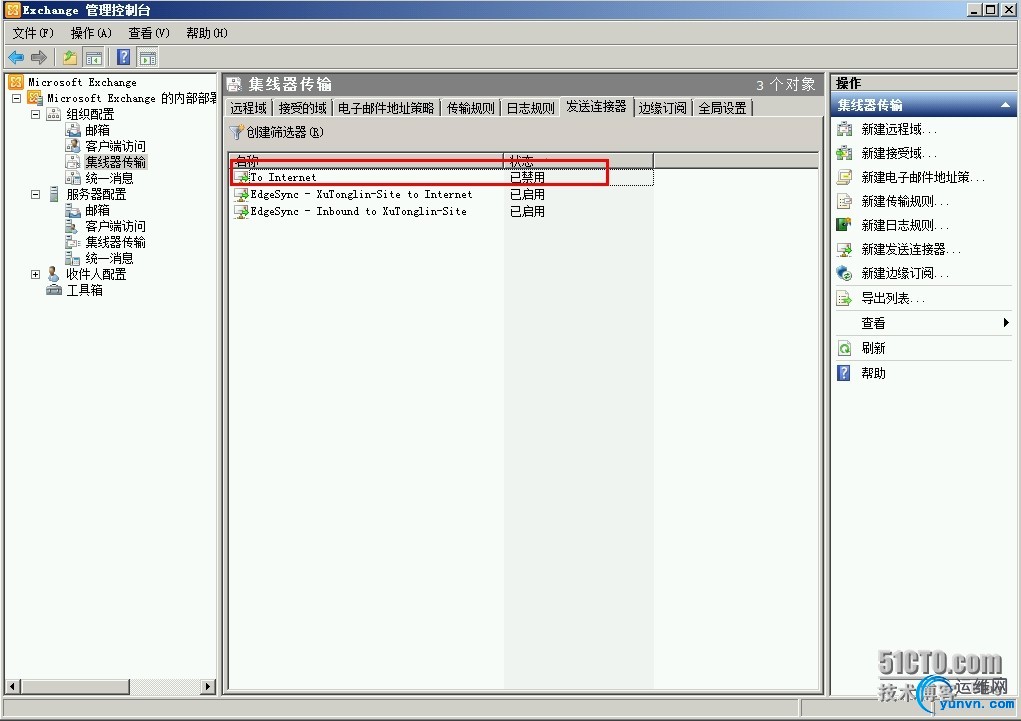Viewport: 1021px width, 721px height.
Task: Click the tree pane horizontal scrollbar left arrow
Action: pos(12,686)
